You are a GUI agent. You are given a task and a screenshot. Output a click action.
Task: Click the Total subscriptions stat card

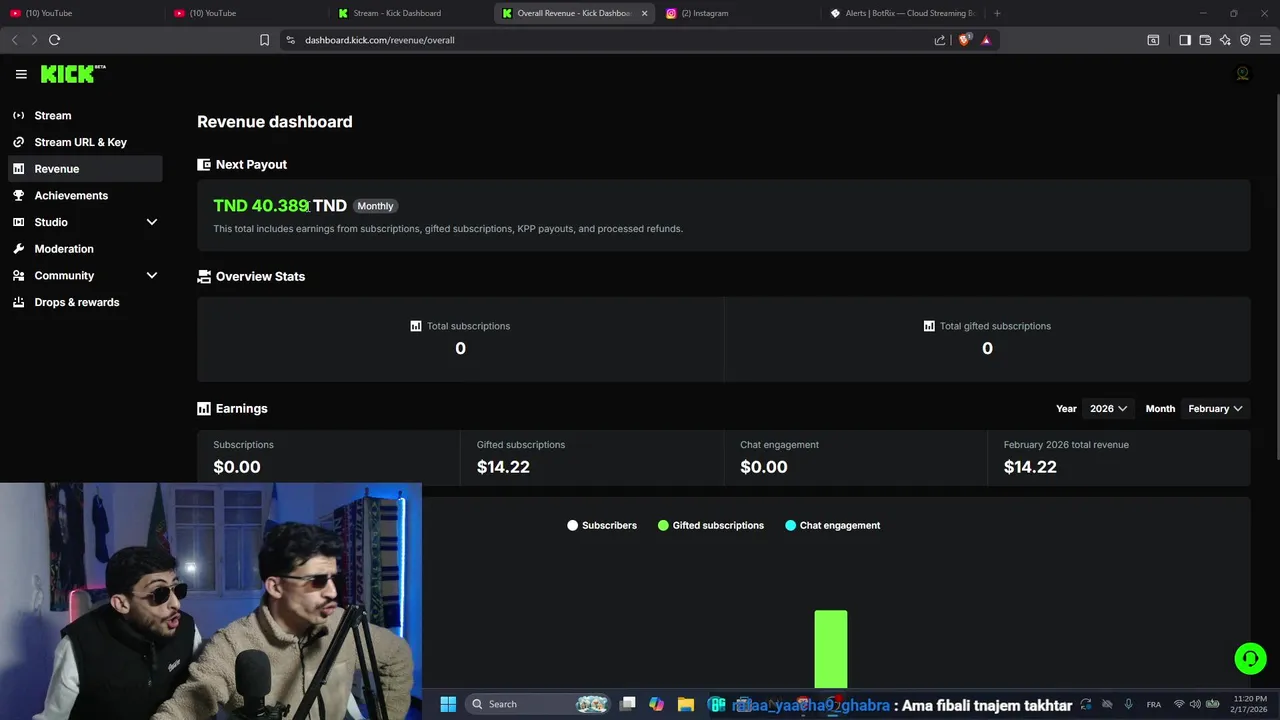point(460,339)
